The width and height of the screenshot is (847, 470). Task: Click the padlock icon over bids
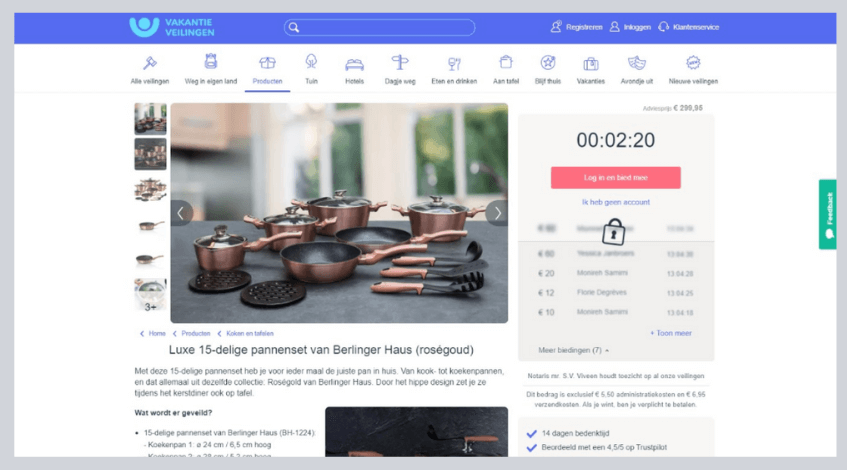click(x=614, y=232)
